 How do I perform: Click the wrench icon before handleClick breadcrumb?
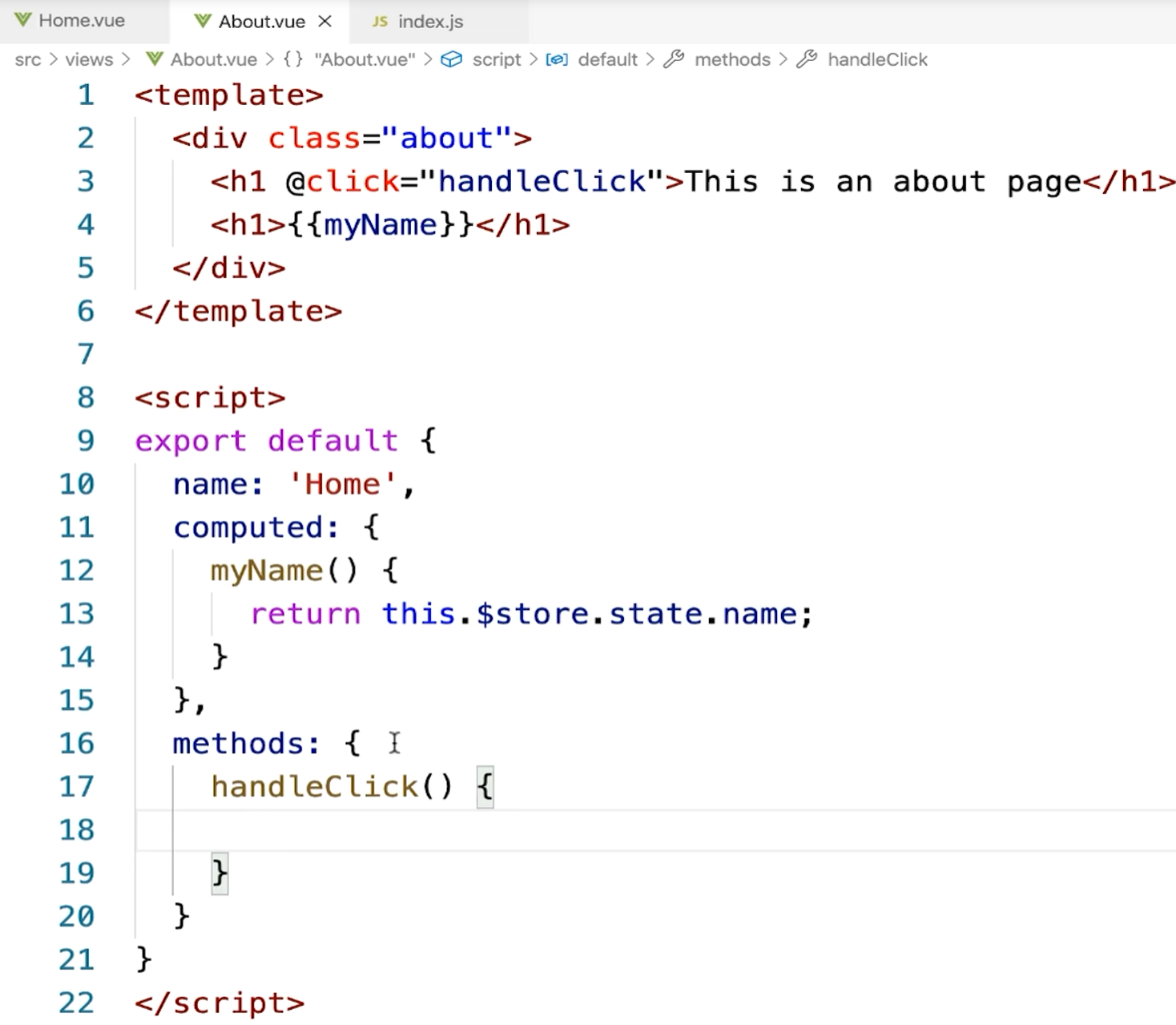pos(807,59)
